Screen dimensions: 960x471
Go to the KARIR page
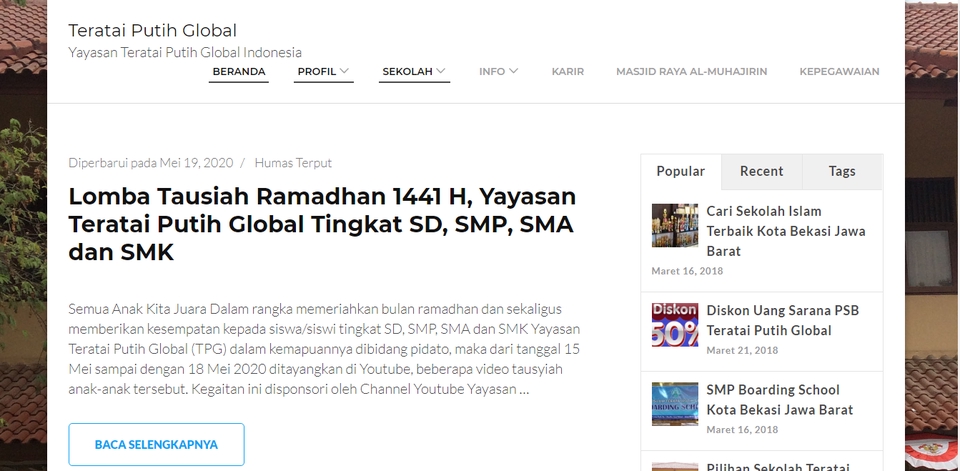click(x=568, y=72)
